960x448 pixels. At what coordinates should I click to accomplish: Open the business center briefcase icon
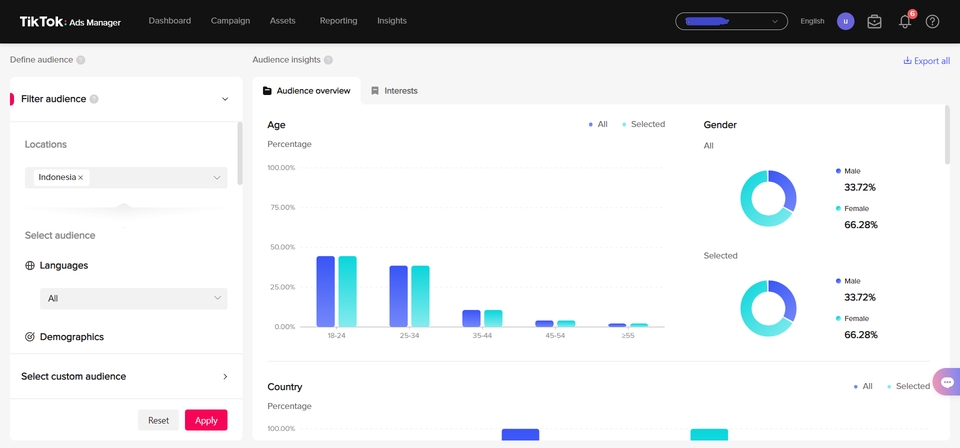click(874, 21)
